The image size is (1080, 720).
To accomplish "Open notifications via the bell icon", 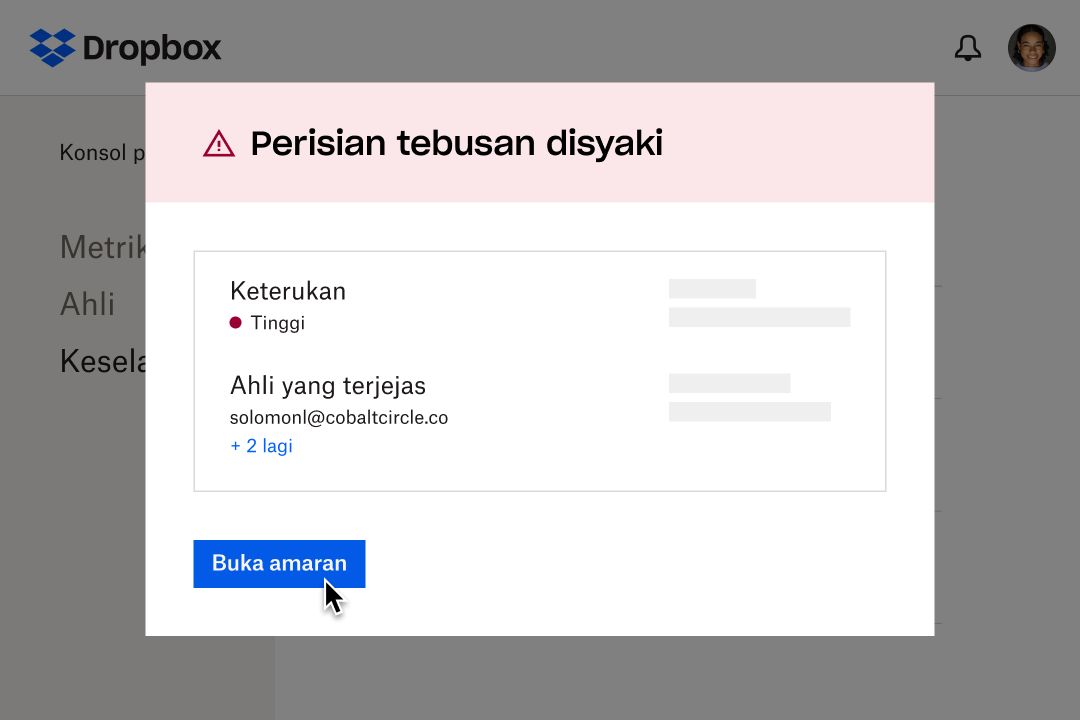I will (967, 47).
